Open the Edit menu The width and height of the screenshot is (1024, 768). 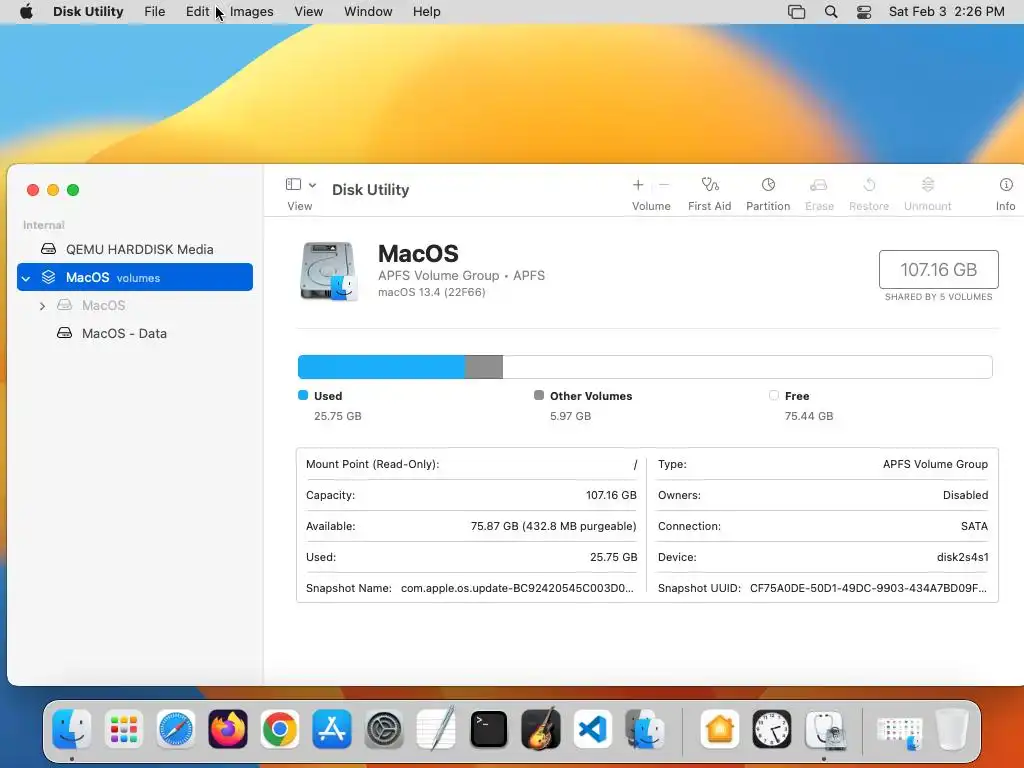pos(197,12)
